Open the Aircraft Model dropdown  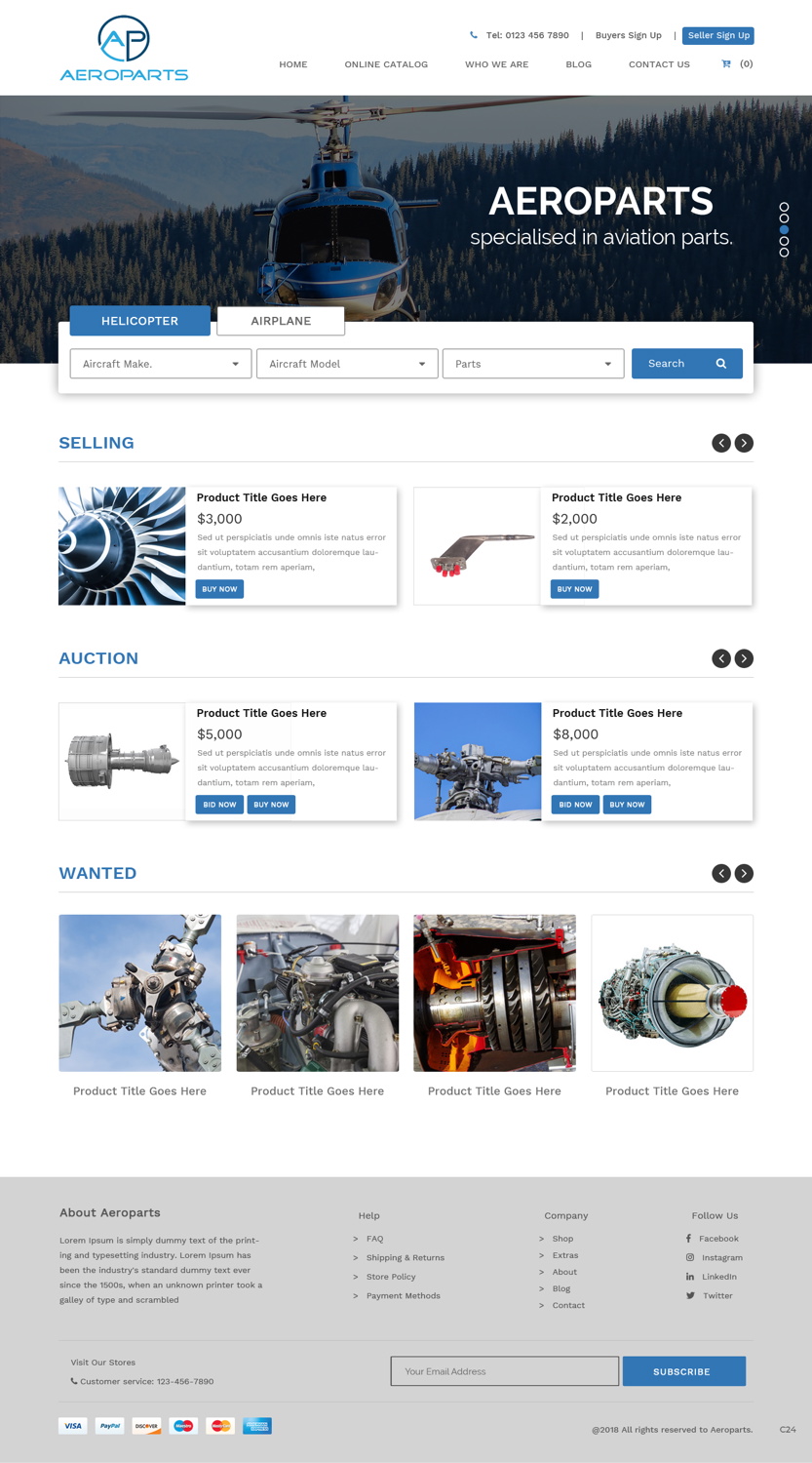point(347,364)
